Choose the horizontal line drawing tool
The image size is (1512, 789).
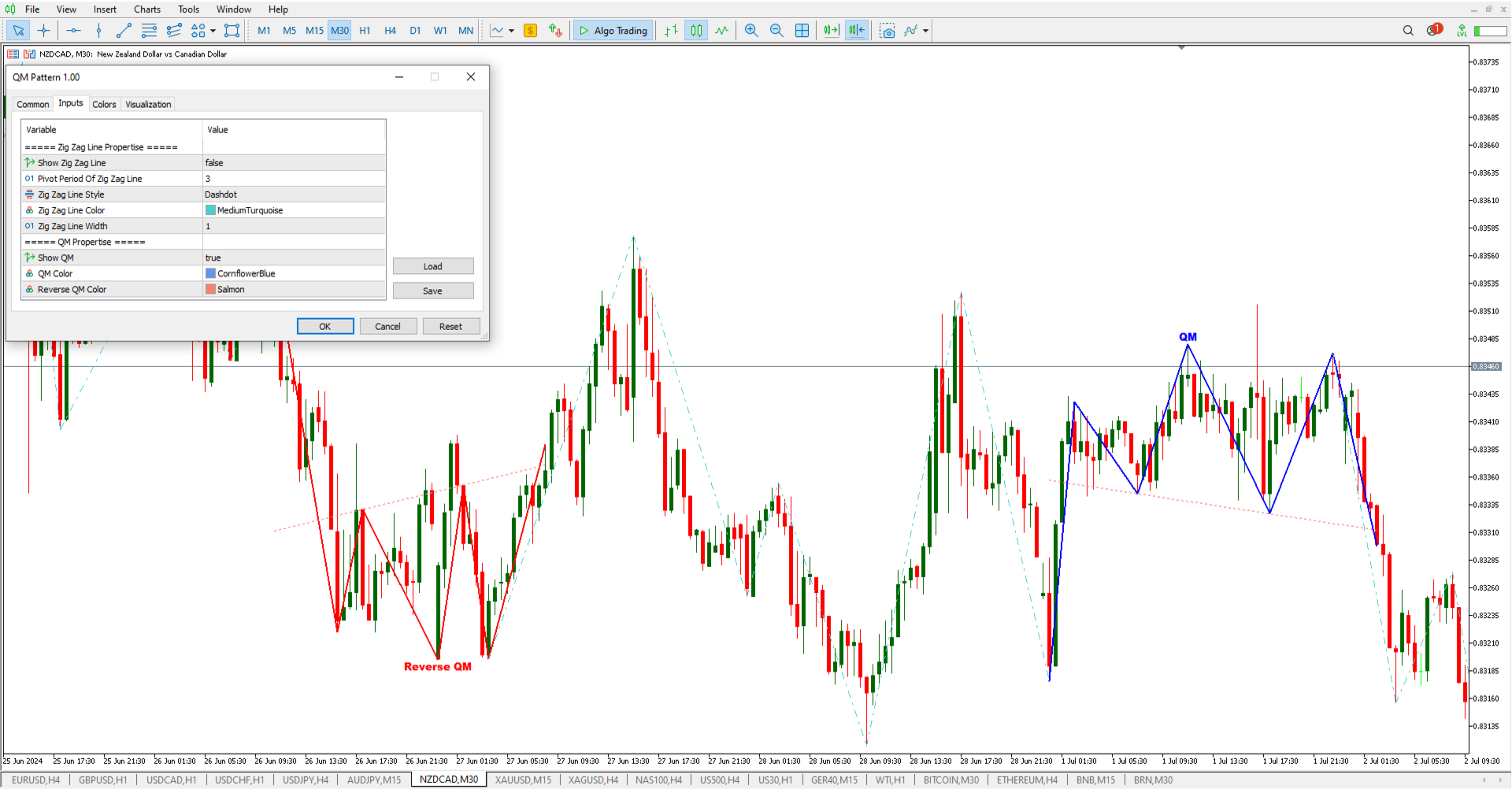tap(73, 31)
